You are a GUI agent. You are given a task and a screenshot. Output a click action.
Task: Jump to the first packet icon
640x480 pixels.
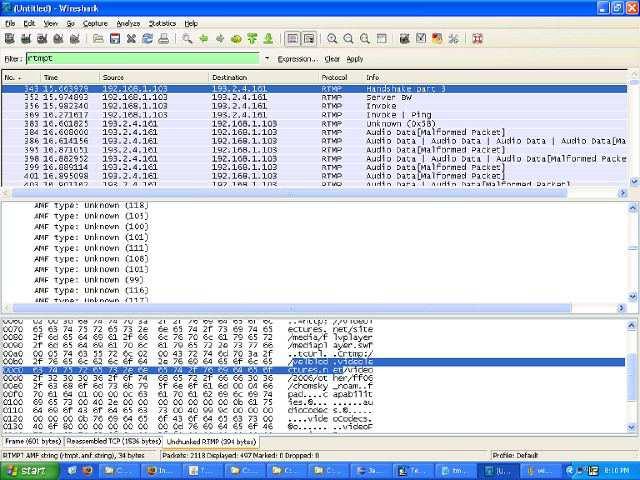(x=252, y=39)
